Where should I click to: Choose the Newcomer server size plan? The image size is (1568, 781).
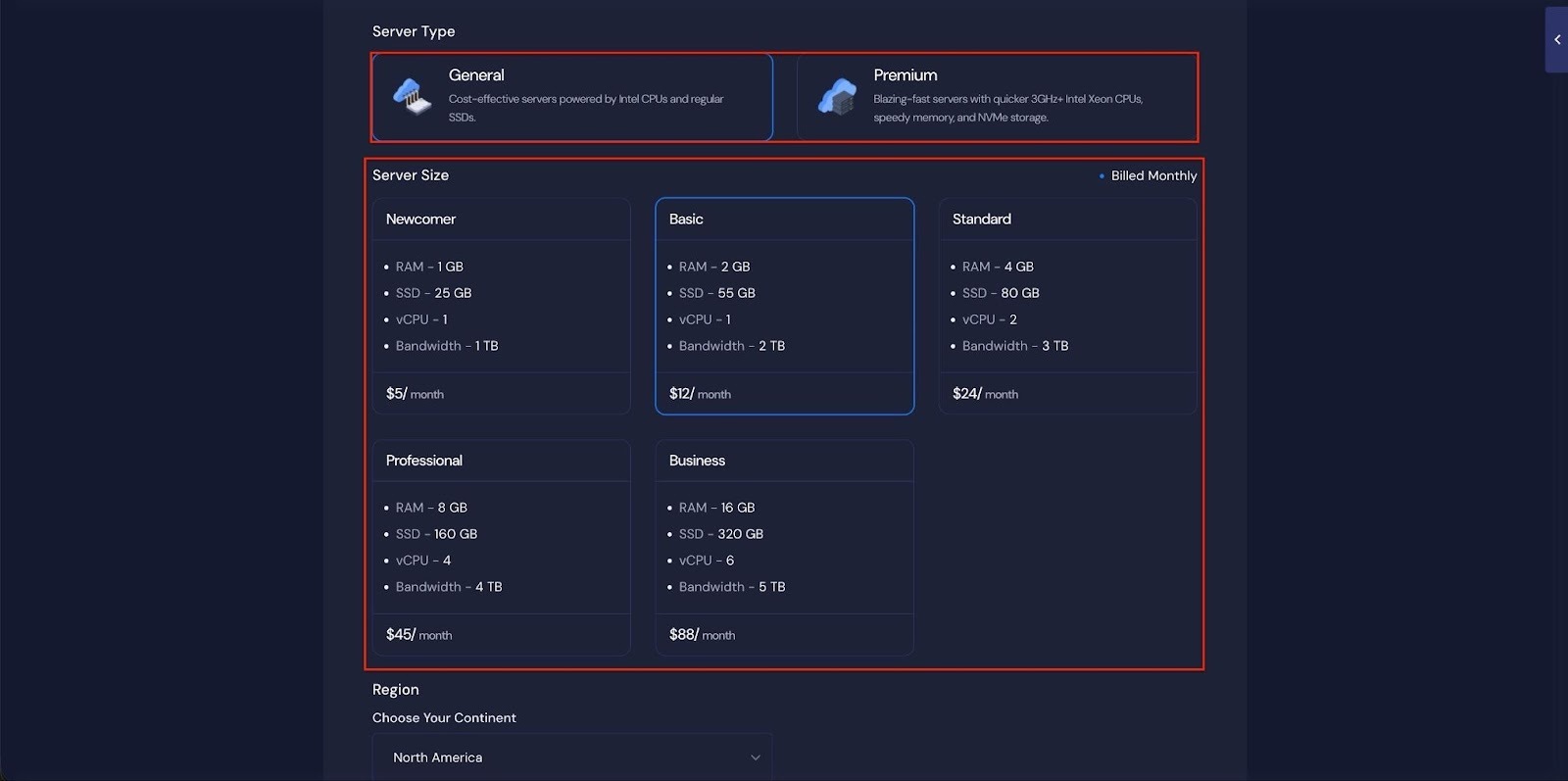pyautogui.click(x=501, y=305)
